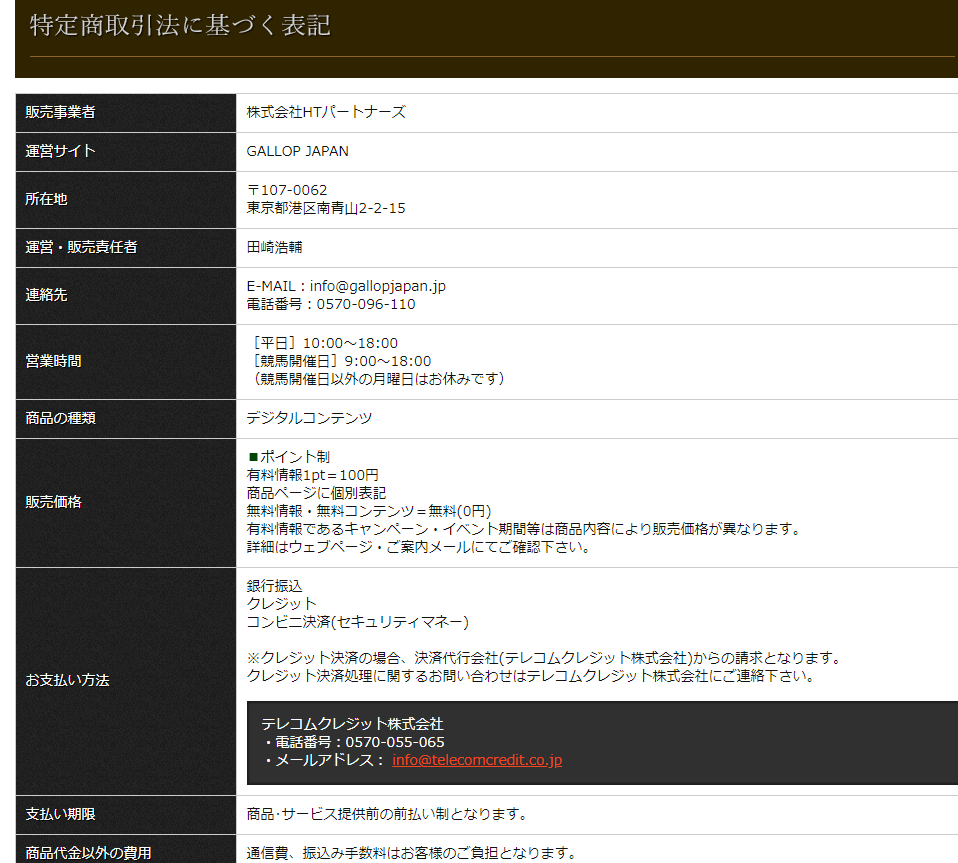Click the 連絡先 row label

[x=46, y=295]
